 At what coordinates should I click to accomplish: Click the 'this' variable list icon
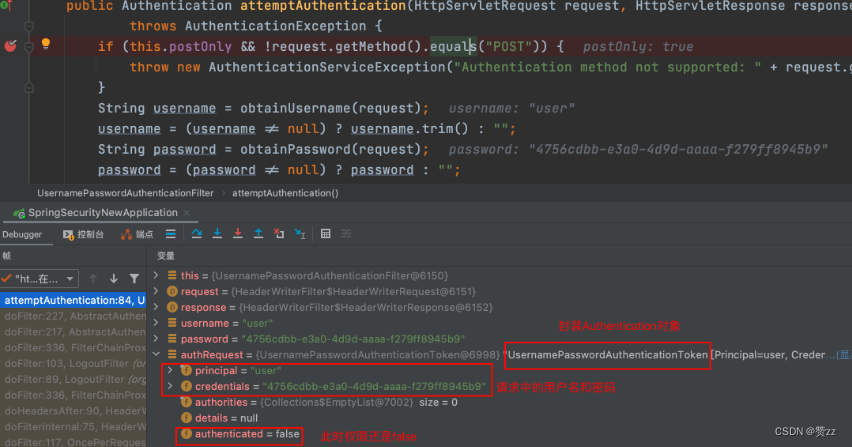coord(172,275)
